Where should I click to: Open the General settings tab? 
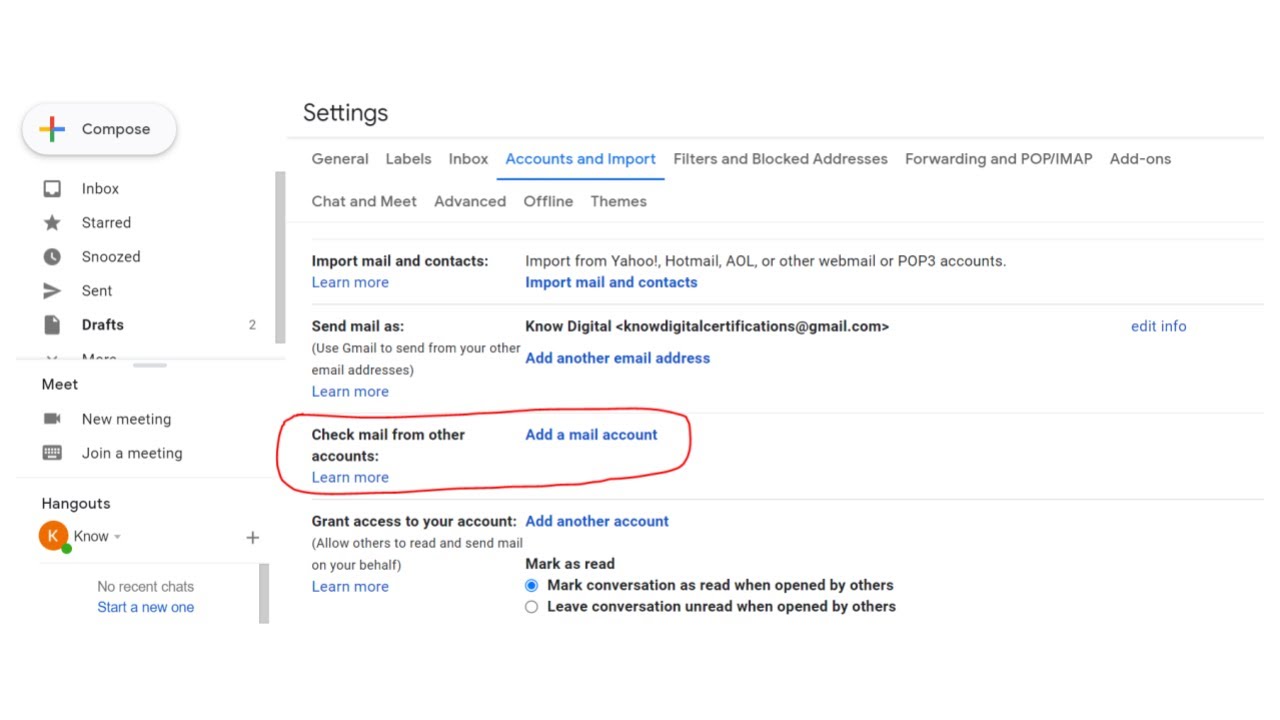click(340, 159)
